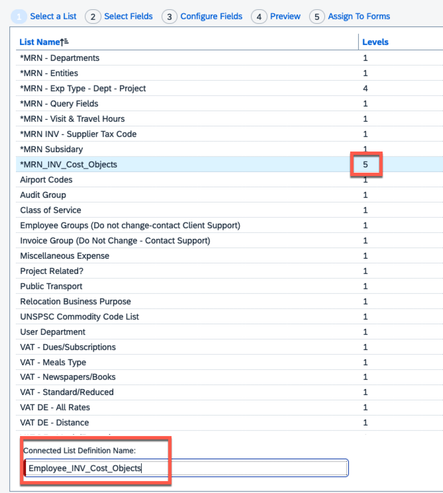Sort by the Levels column header

pyautogui.click(x=375, y=42)
